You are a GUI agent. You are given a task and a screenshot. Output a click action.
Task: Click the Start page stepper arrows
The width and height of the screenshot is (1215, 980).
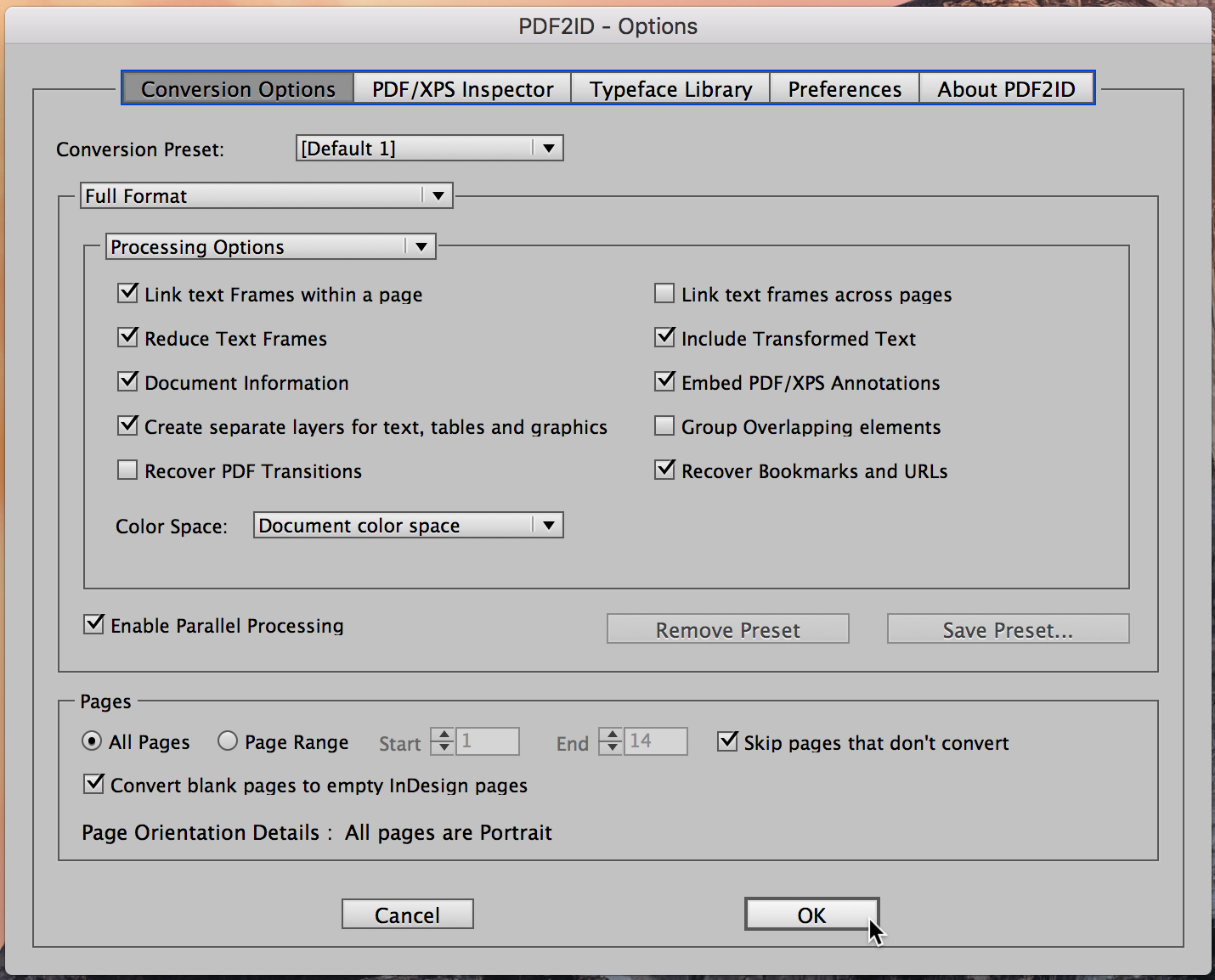[x=443, y=741]
